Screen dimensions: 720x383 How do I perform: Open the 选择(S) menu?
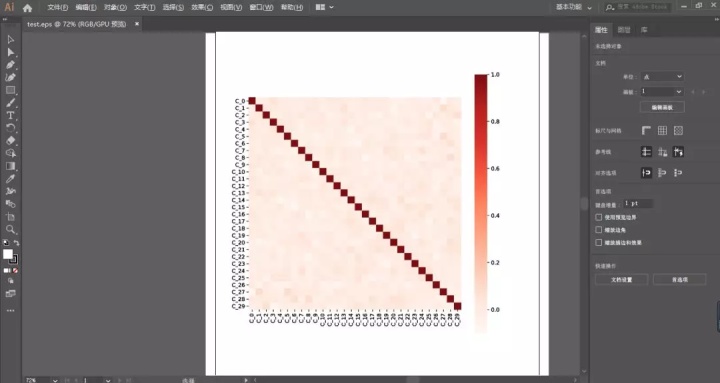point(173,7)
